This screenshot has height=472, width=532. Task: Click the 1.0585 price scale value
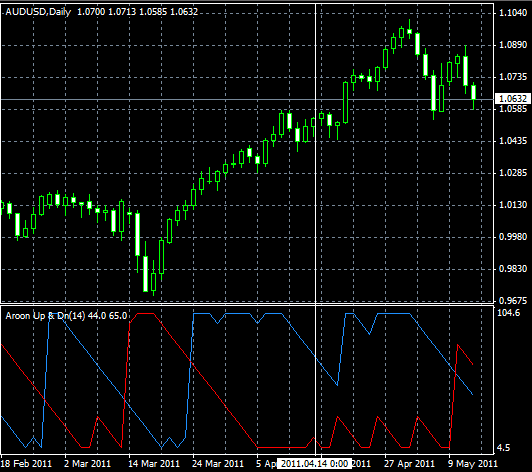(513, 109)
